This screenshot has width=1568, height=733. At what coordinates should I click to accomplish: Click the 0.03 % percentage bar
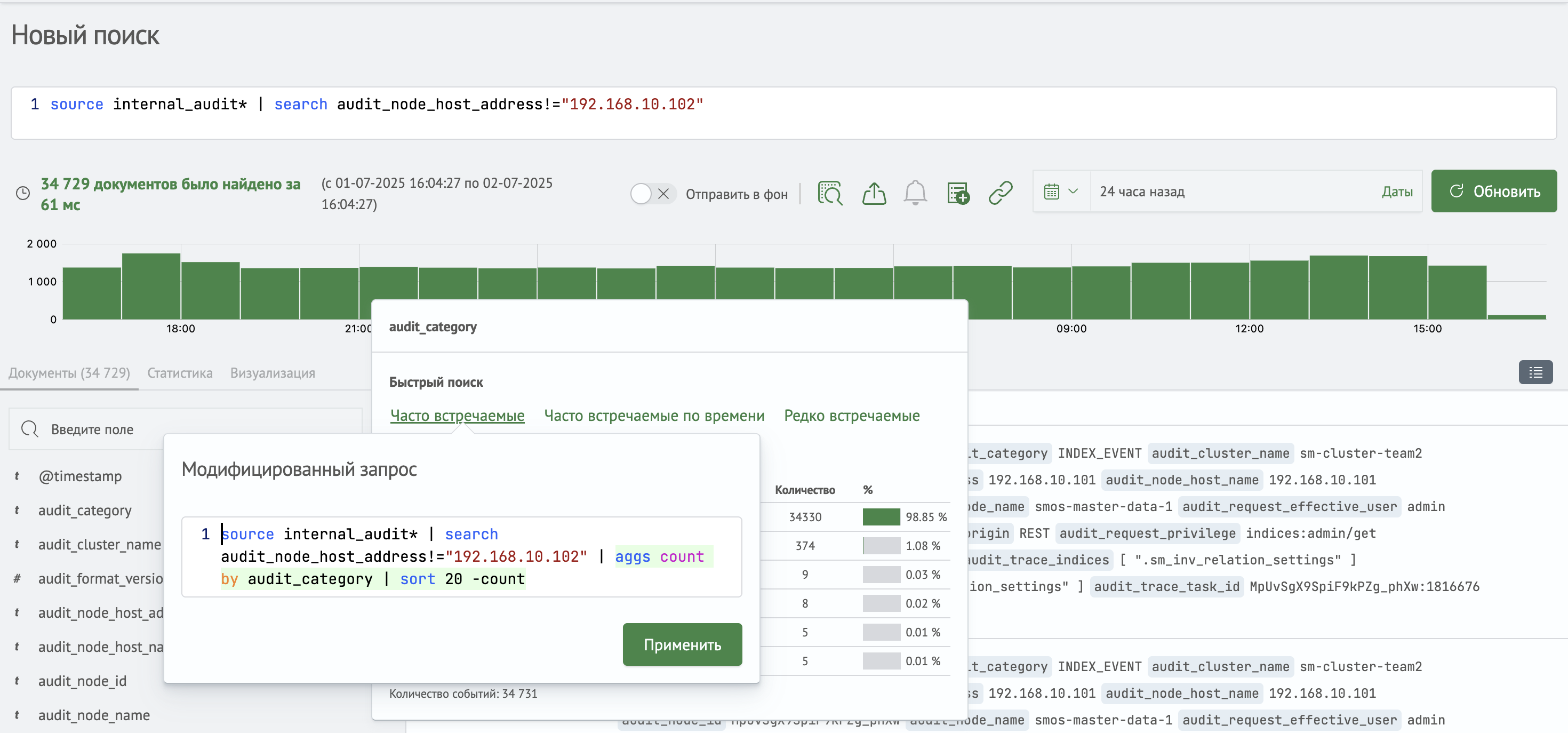pyautogui.click(x=881, y=574)
